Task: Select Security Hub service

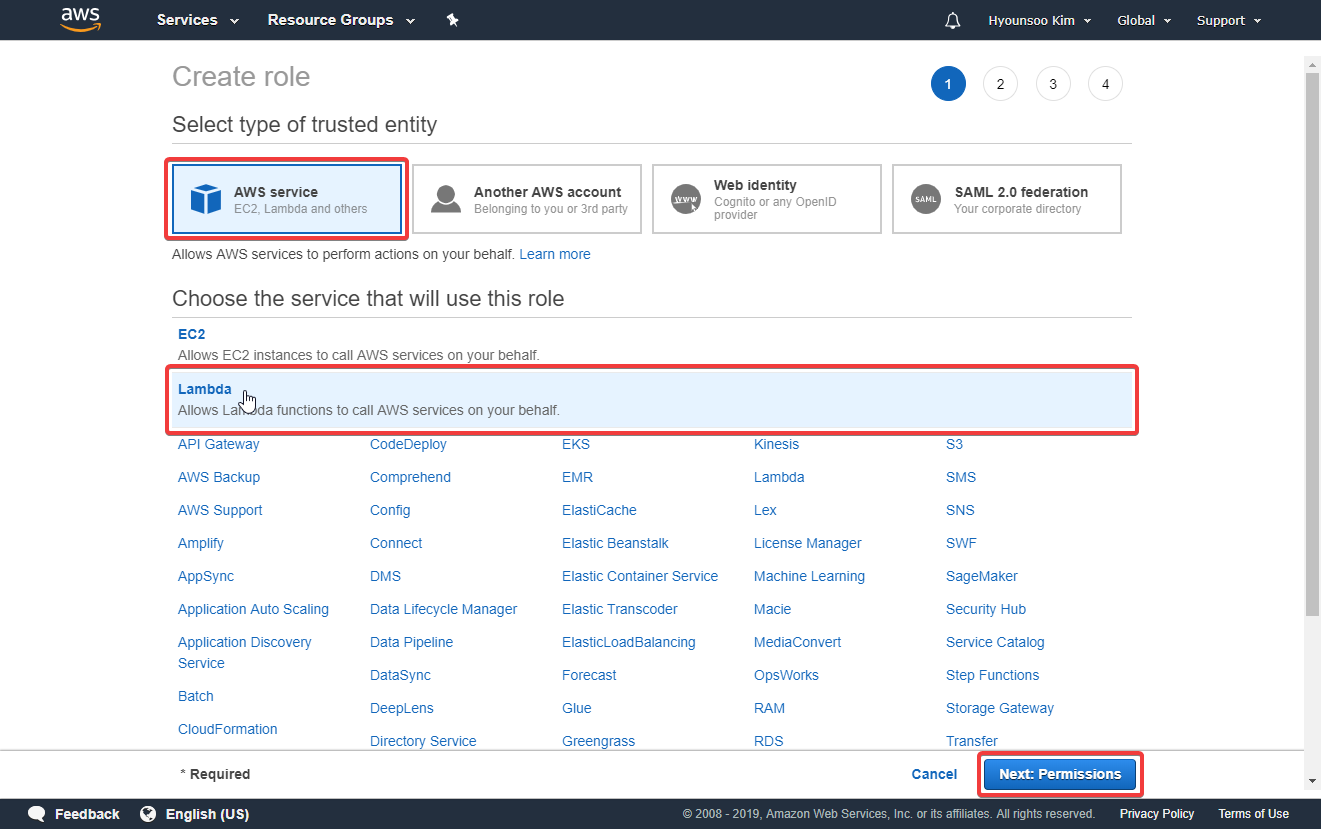Action: [986, 609]
